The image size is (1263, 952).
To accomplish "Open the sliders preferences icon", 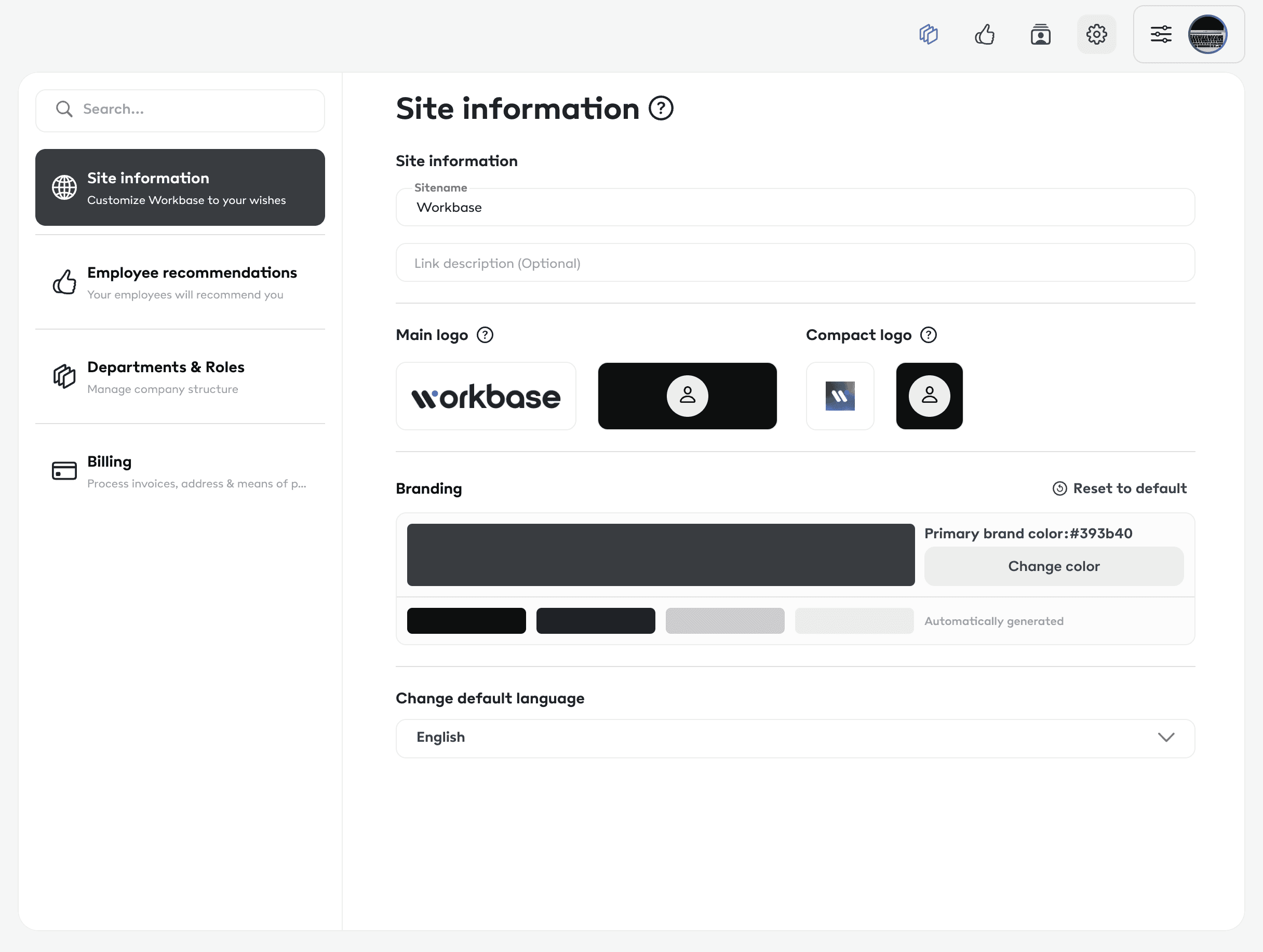I will (x=1161, y=34).
